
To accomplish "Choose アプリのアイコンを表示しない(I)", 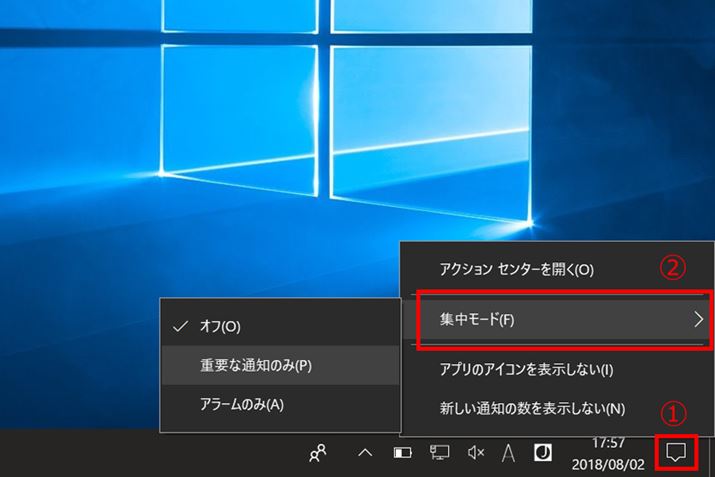I will point(557,369).
